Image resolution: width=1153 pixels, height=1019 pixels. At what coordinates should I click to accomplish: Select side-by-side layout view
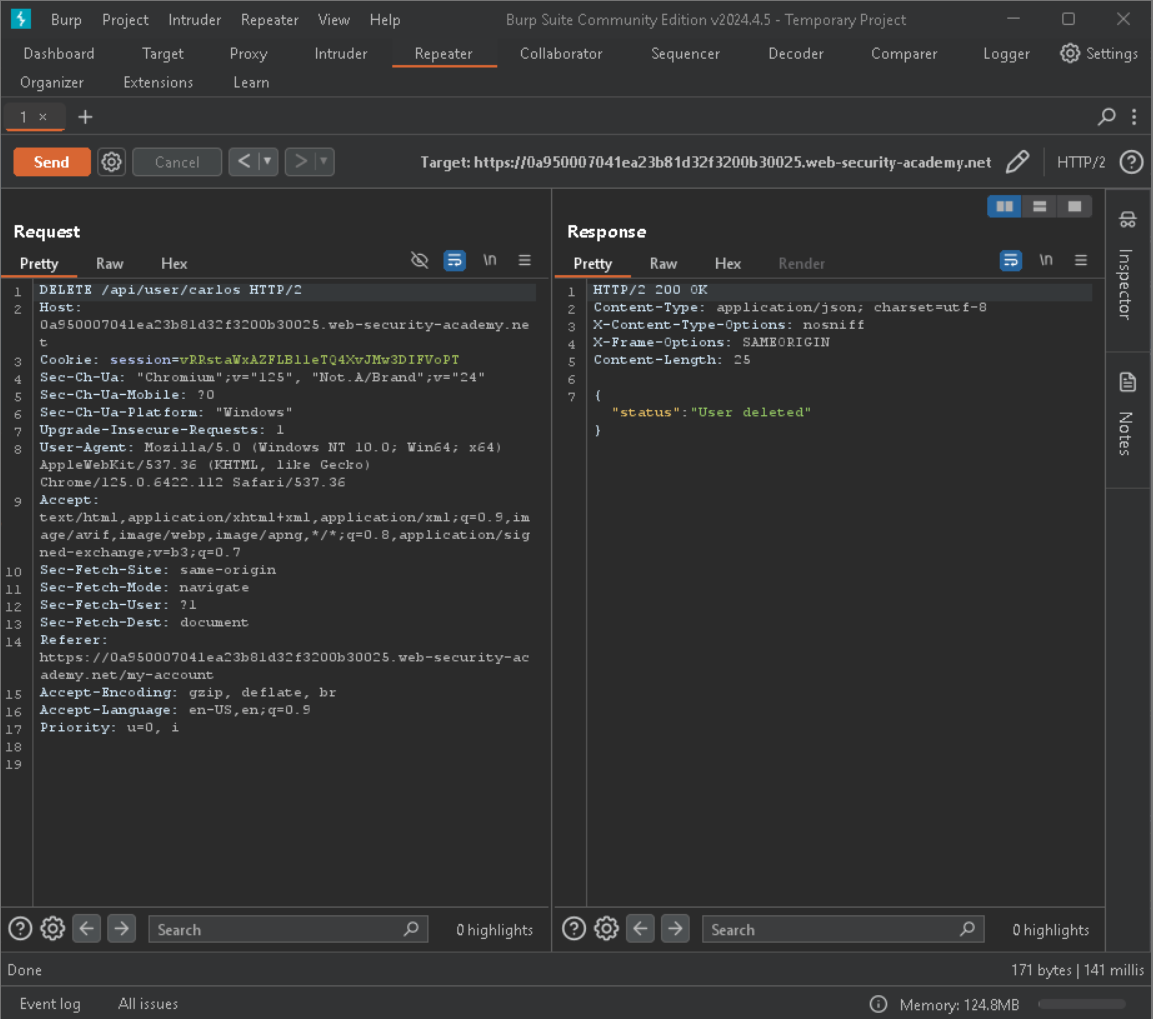1004,206
